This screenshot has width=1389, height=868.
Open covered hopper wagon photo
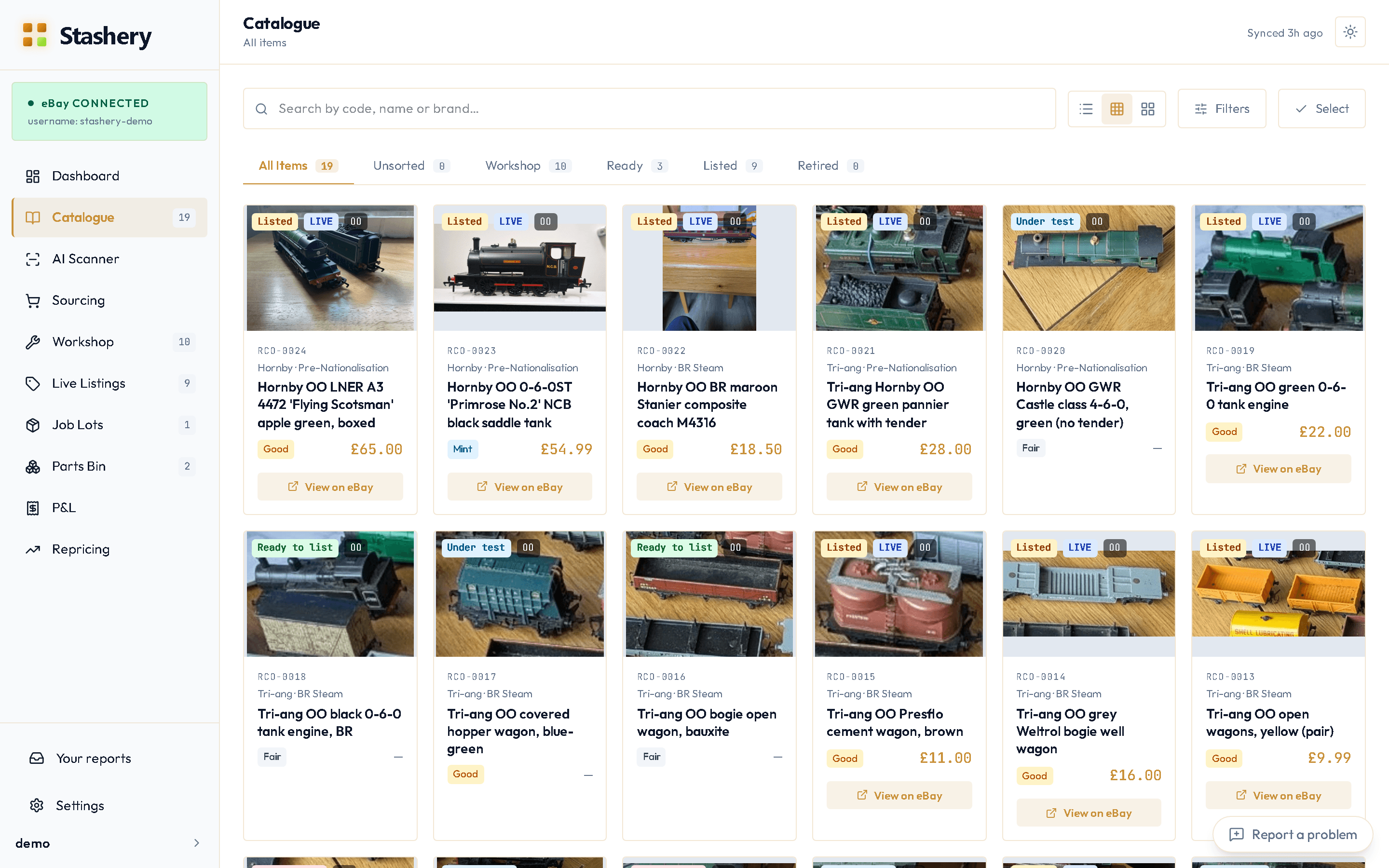point(519,594)
